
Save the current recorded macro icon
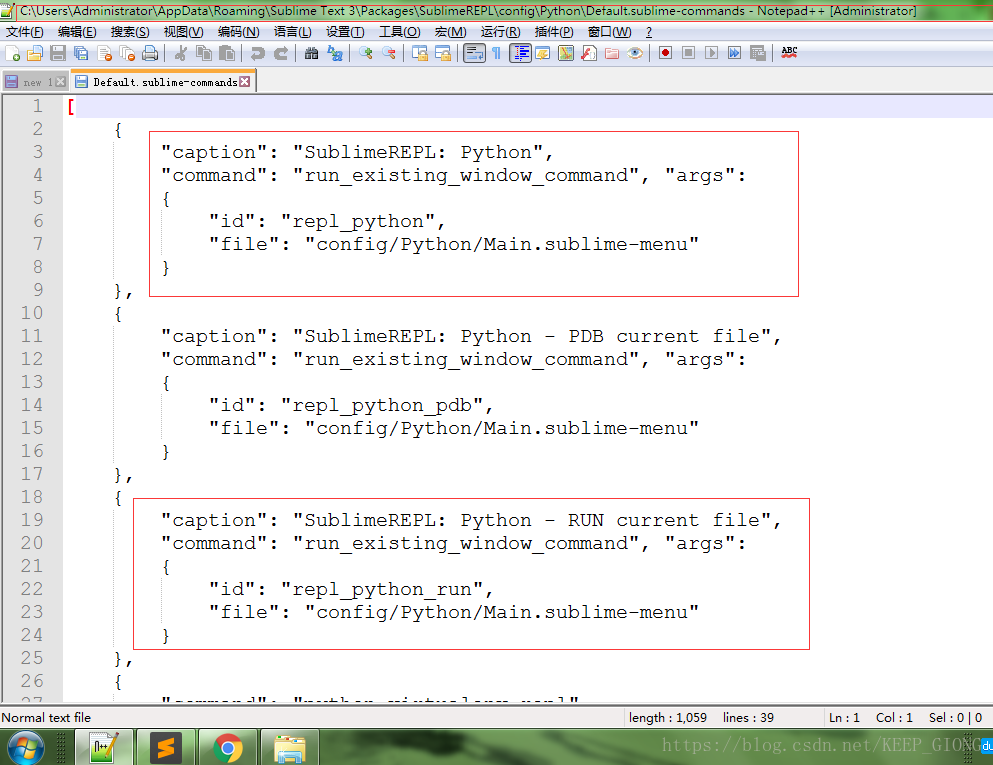758,53
